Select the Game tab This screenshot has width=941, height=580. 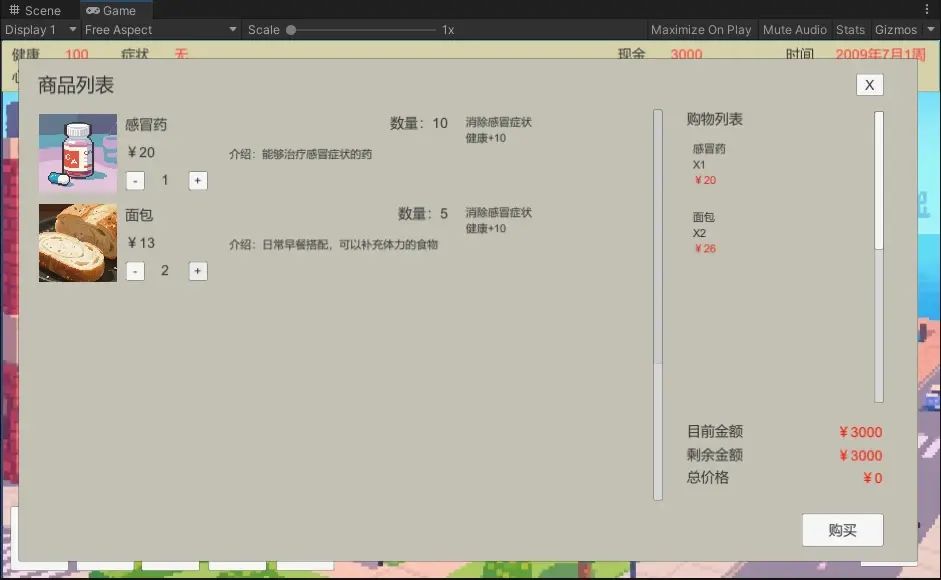point(112,10)
